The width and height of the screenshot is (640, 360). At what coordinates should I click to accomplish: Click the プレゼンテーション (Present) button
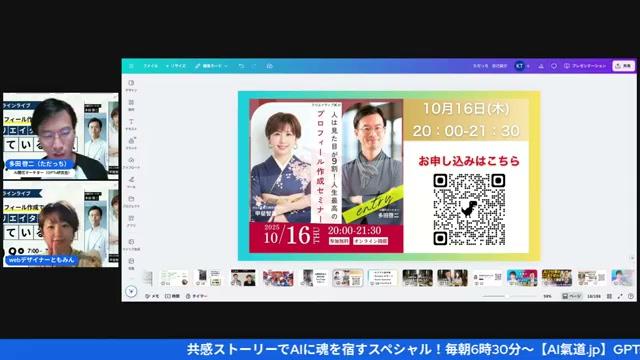pos(585,66)
